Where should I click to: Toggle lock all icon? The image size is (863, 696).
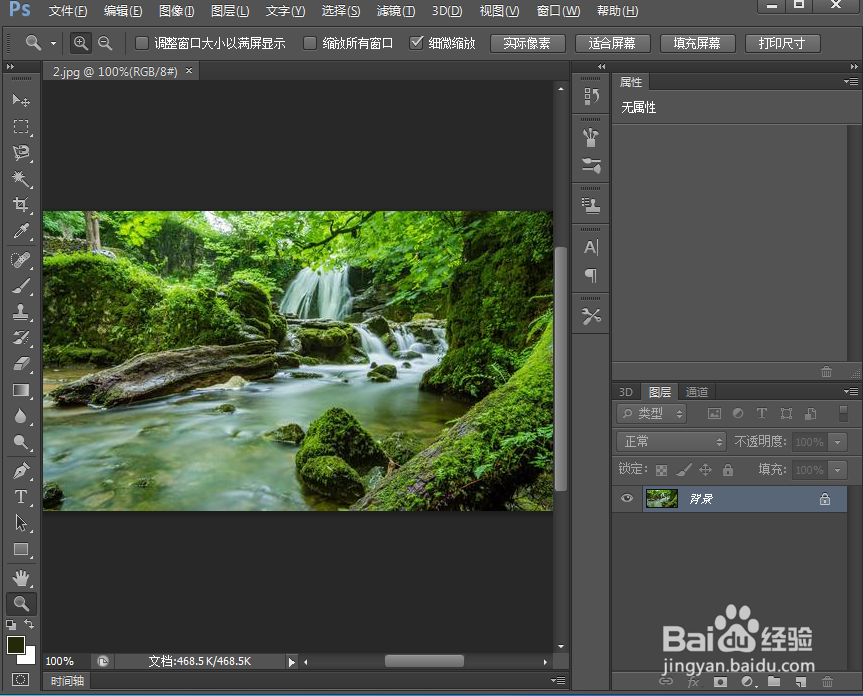click(728, 469)
